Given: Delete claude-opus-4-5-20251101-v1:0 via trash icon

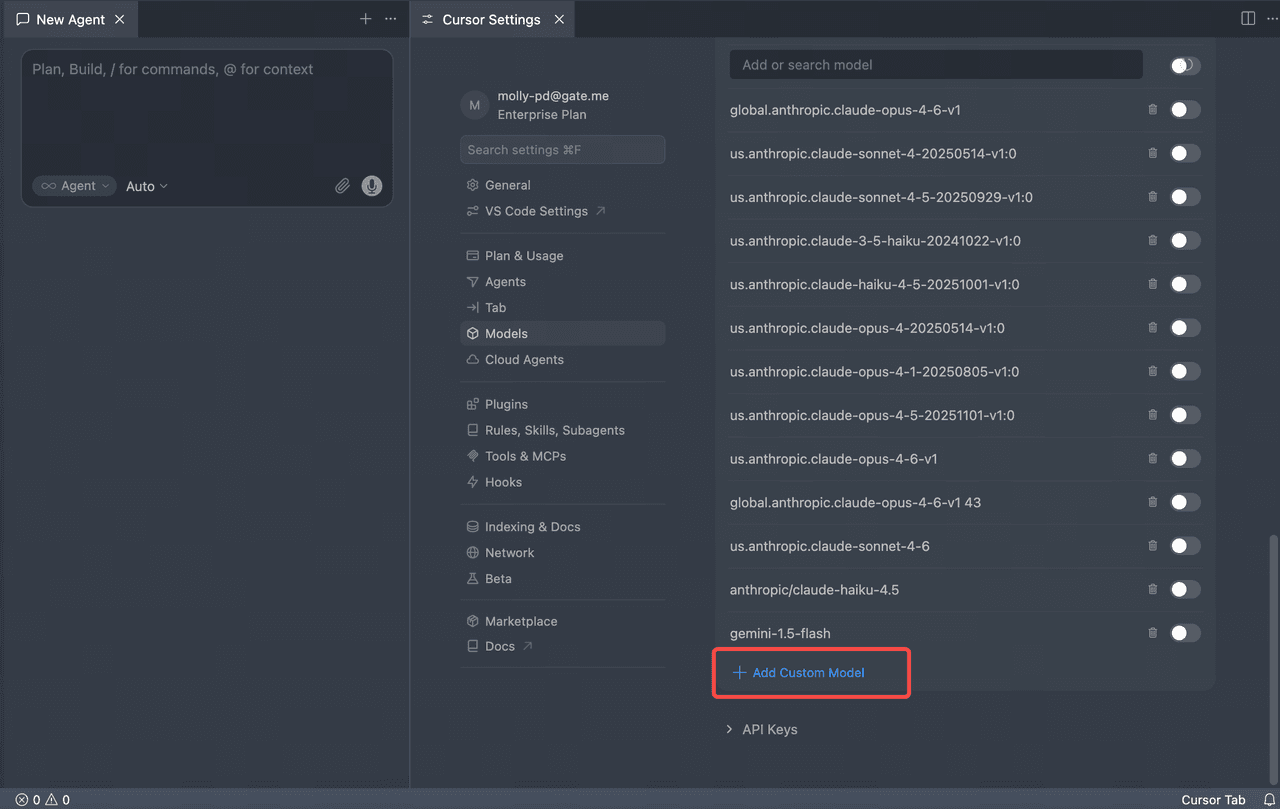Looking at the screenshot, I should (1152, 415).
